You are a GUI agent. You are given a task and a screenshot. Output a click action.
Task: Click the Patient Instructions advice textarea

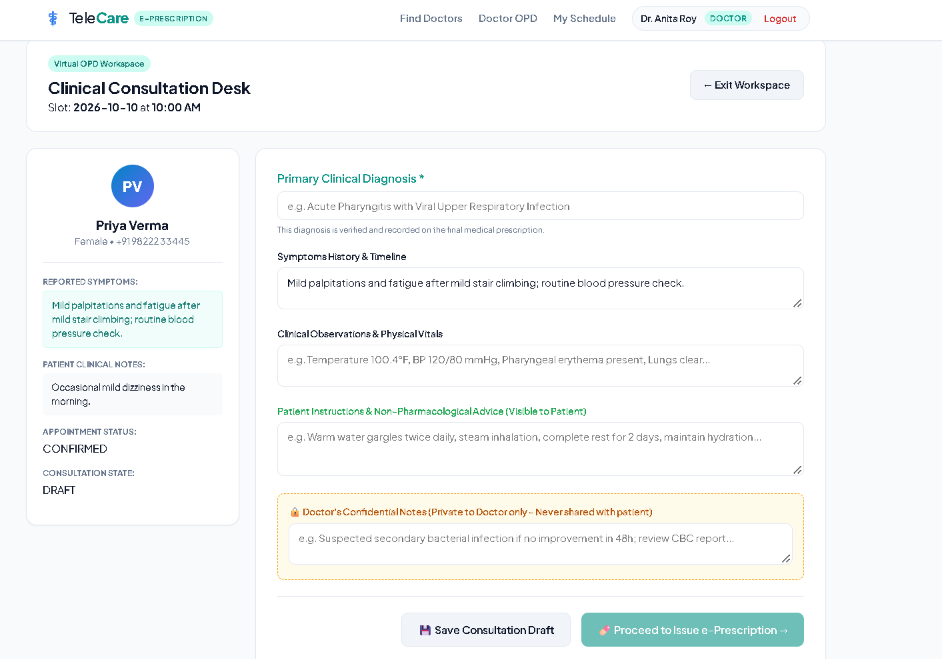540,449
